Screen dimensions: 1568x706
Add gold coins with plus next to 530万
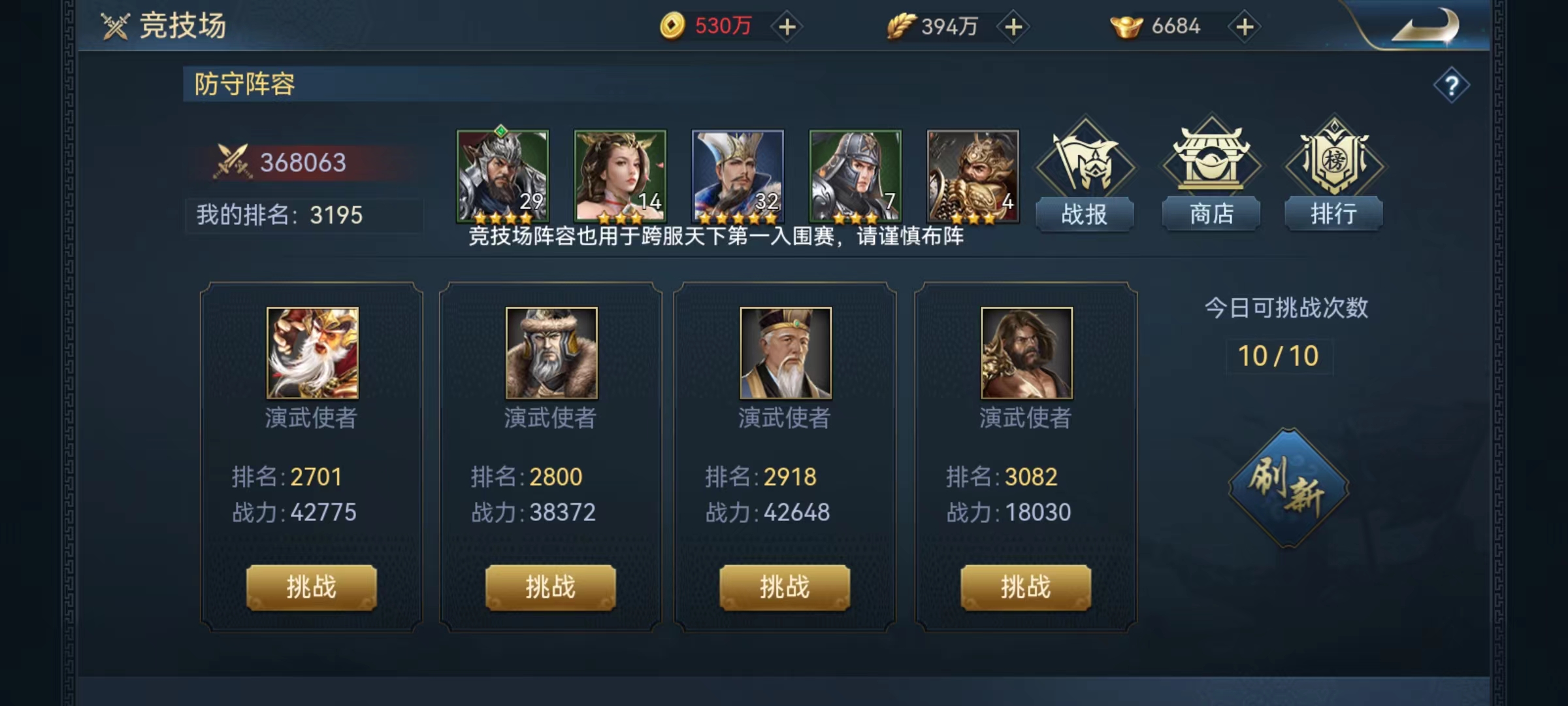pyautogui.click(x=787, y=27)
